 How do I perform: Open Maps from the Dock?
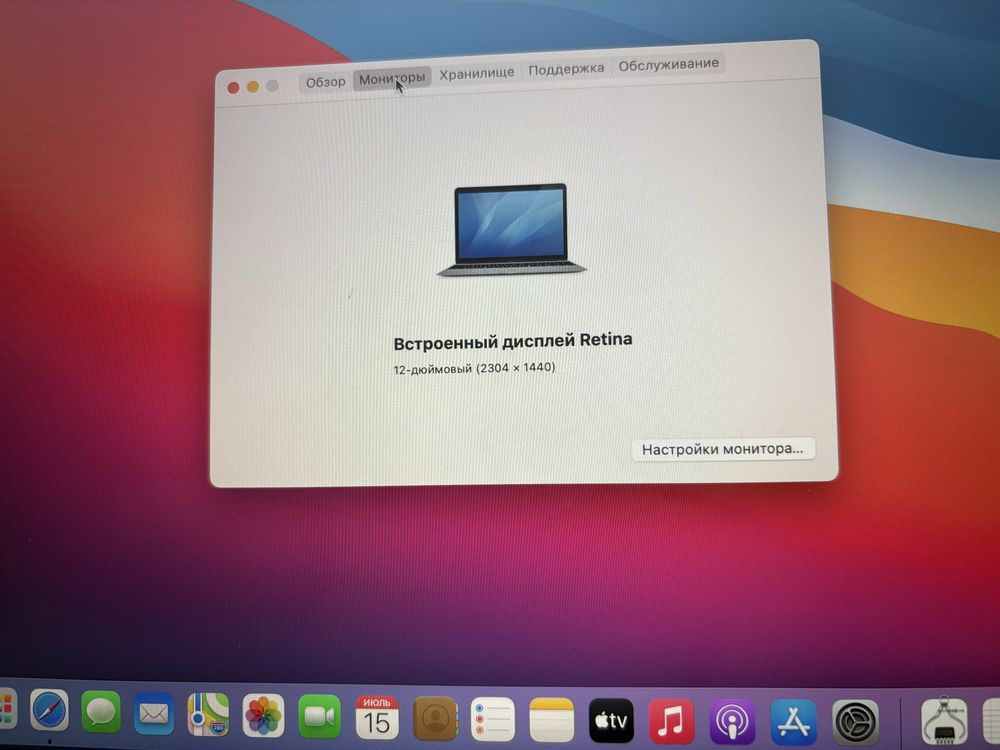(x=208, y=714)
